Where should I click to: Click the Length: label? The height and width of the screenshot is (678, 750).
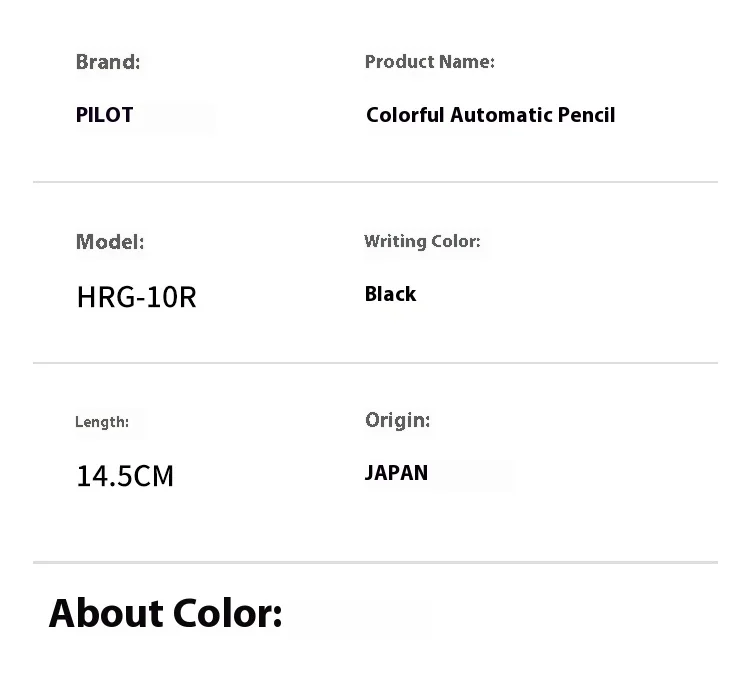tap(102, 422)
